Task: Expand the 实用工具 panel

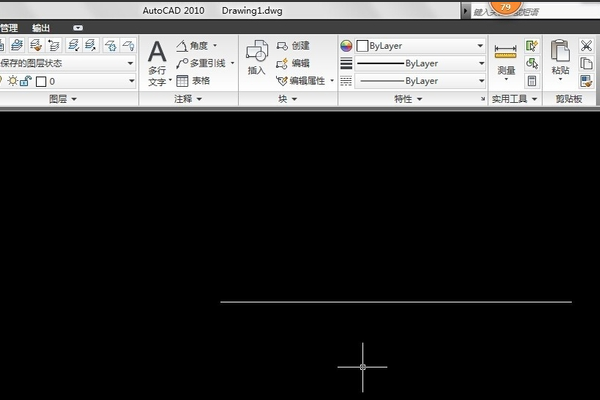Action: [x=515, y=99]
